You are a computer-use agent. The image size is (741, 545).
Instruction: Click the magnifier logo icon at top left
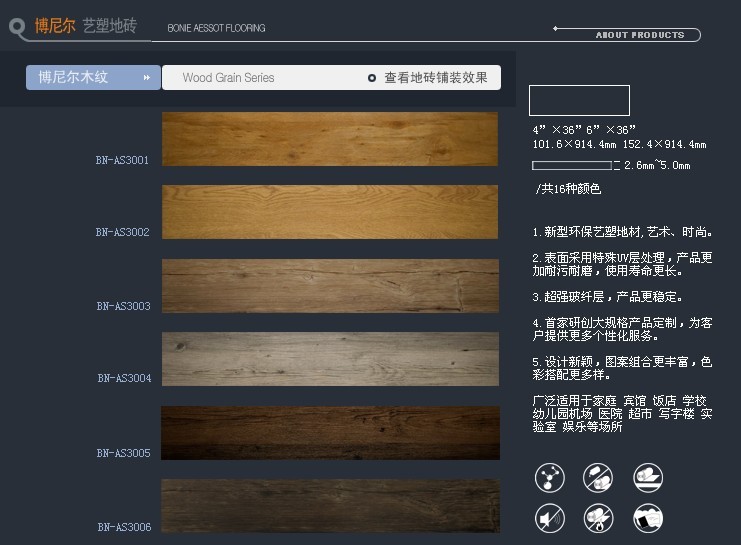[16, 26]
